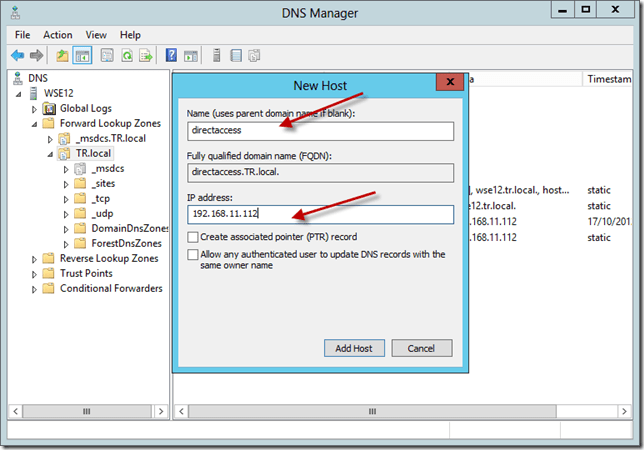Check Allow any authenticated user to update
This screenshot has width=644, height=450.
(x=193, y=255)
